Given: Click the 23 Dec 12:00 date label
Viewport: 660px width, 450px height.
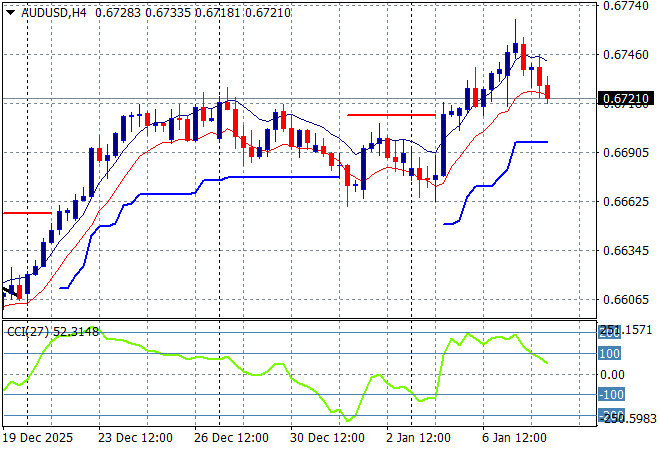Looking at the screenshot, I should click(137, 438).
